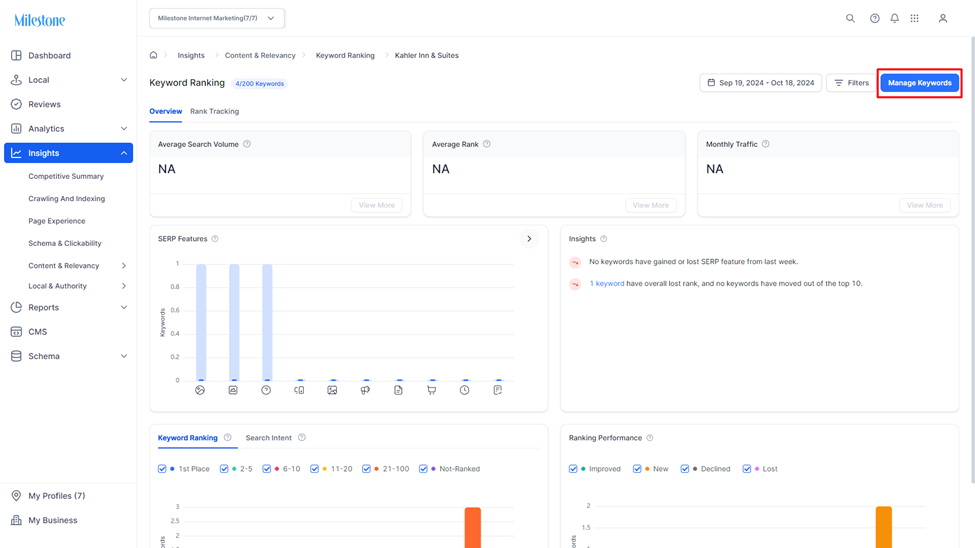The image size is (975, 548).
Task: Click the Manage Keywords button
Action: (920, 83)
